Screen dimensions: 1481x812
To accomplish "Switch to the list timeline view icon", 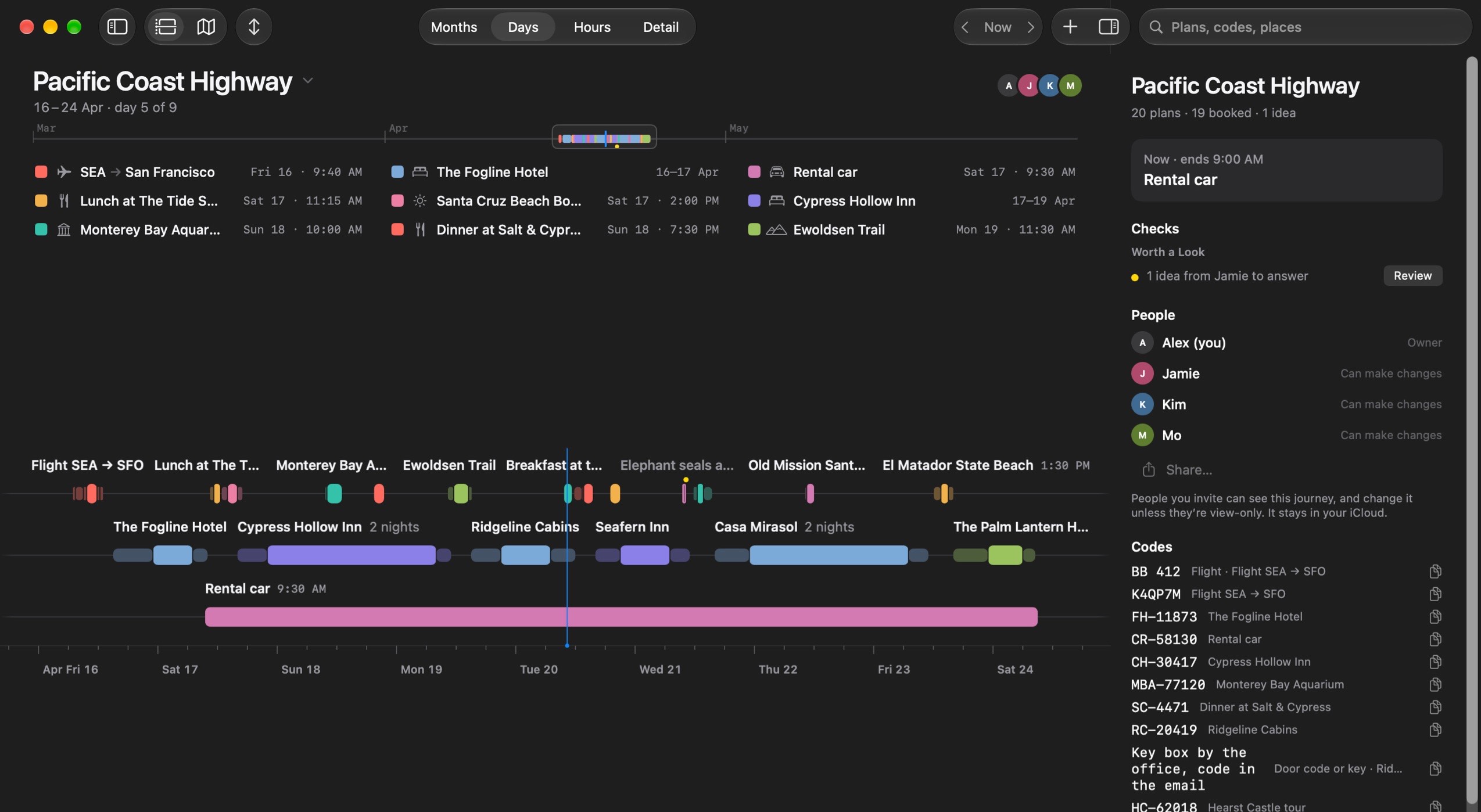I will [x=166, y=27].
